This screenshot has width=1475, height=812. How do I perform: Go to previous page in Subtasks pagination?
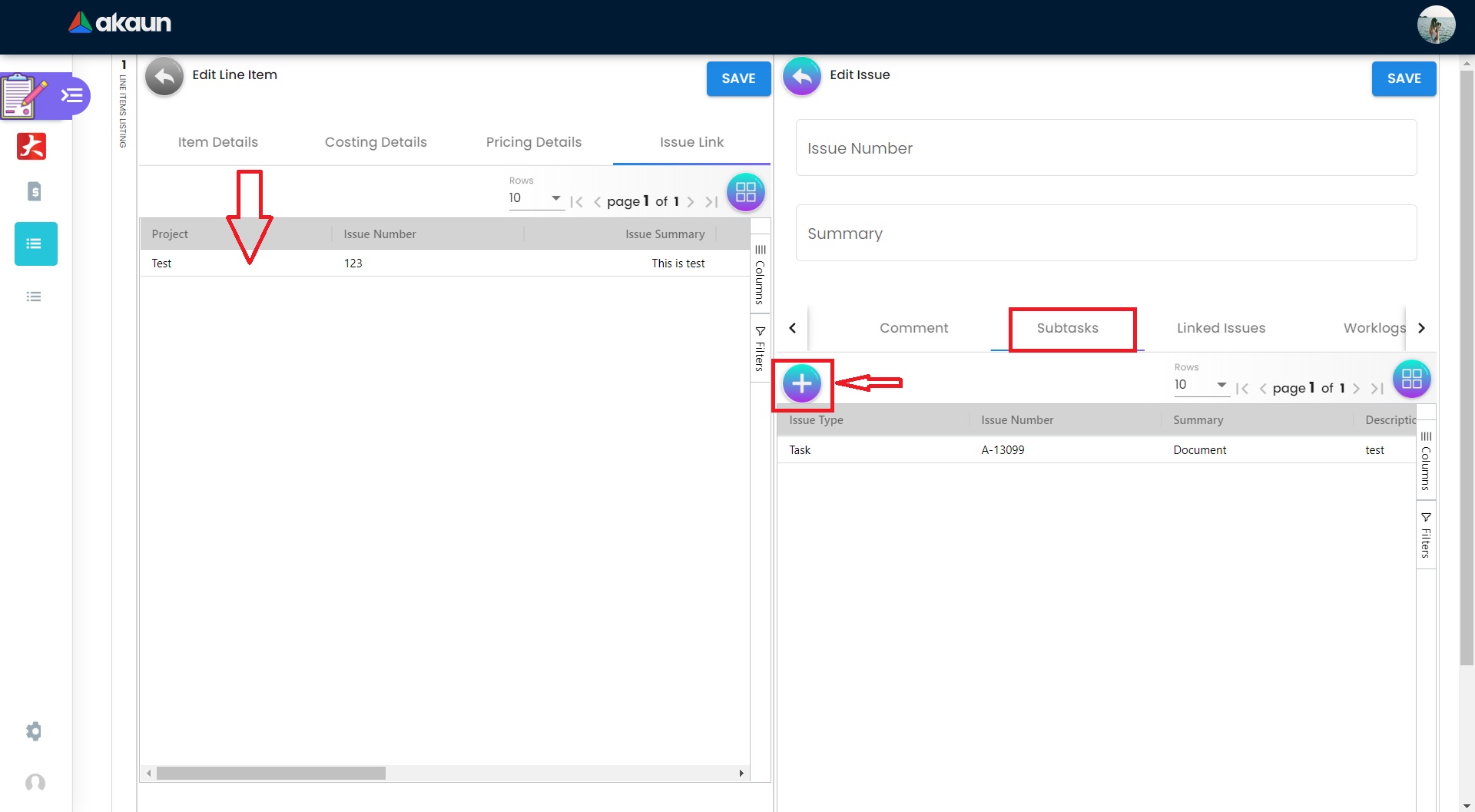pyautogui.click(x=1263, y=389)
